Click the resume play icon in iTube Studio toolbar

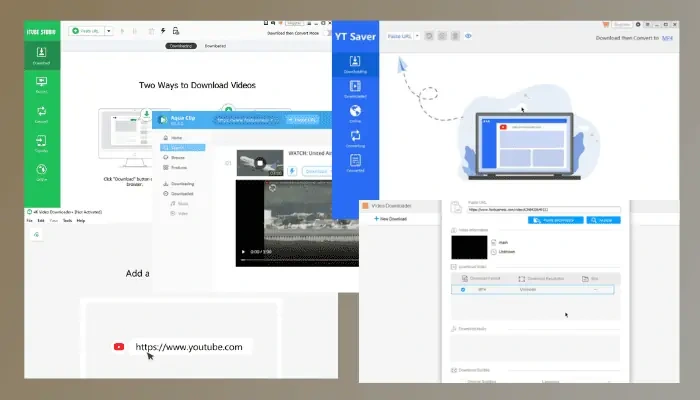coord(122,31)
